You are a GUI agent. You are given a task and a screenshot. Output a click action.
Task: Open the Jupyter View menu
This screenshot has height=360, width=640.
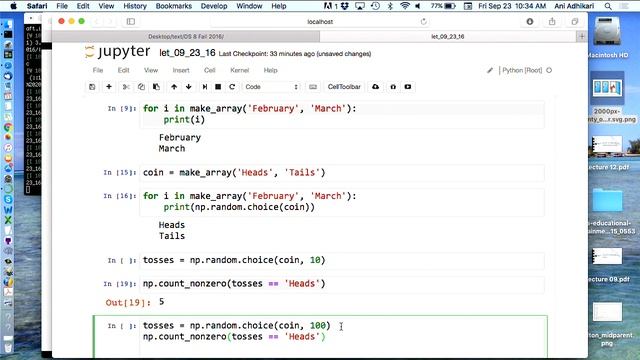(151, 70)
